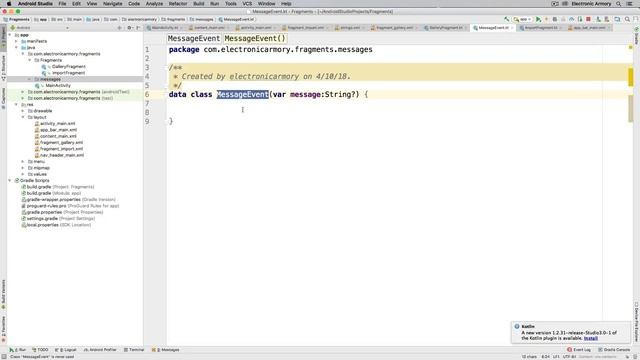Click the macOS Spotlight search icon
The image size is (640, 360).
[x=619, y=4]
